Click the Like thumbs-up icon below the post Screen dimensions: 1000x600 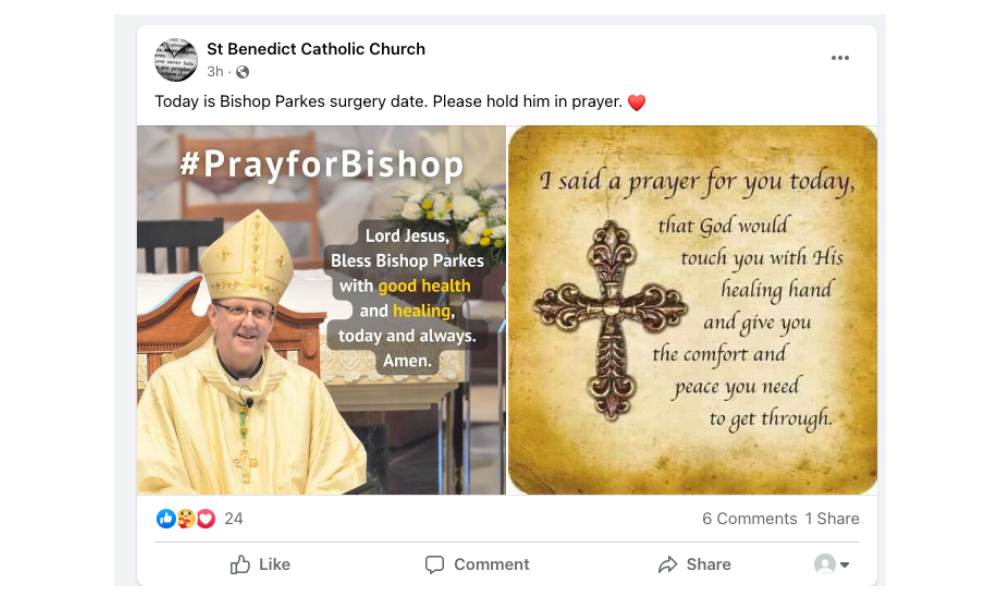[239, 564]
